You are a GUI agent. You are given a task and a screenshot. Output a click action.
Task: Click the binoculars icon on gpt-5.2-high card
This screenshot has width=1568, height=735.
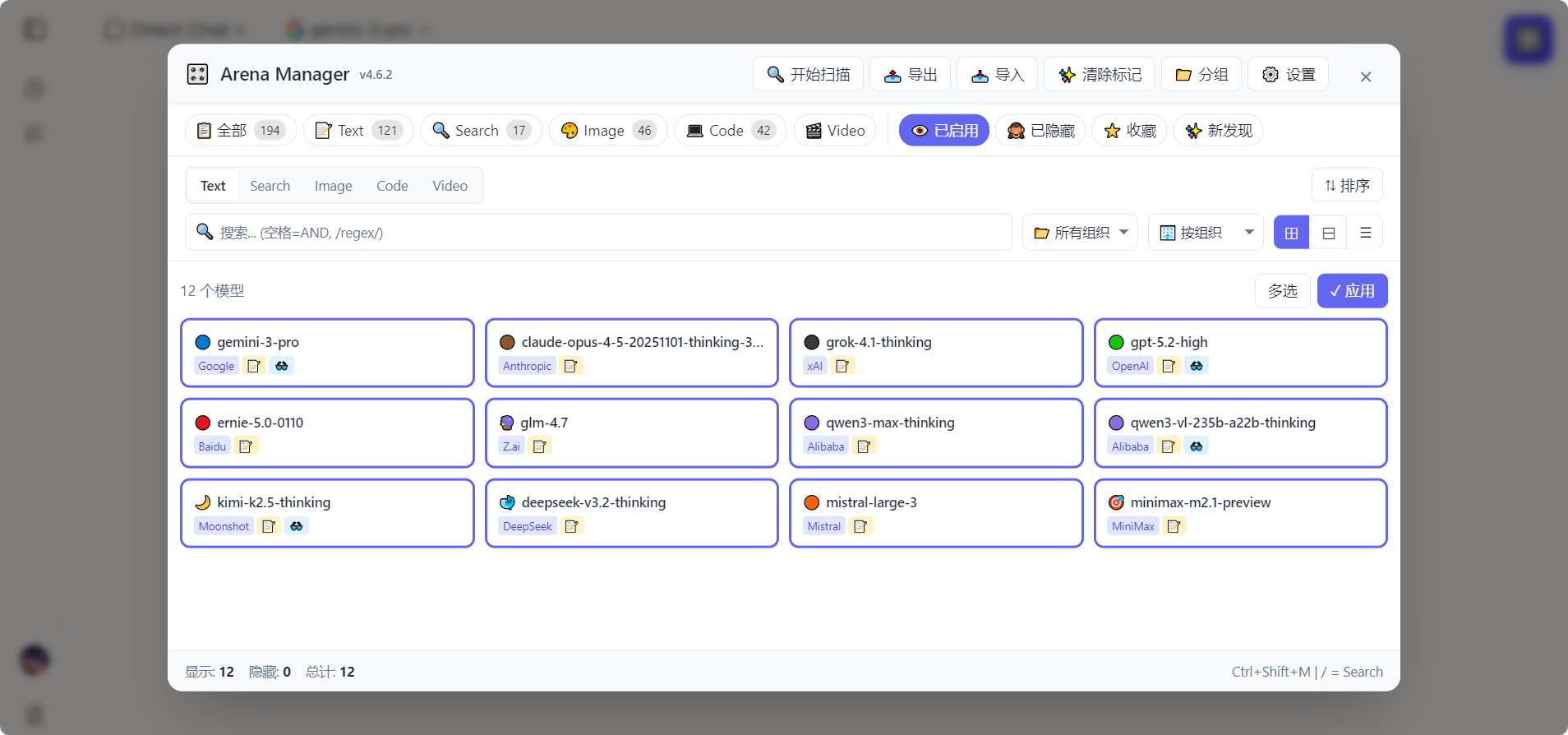pos(1197,366)
